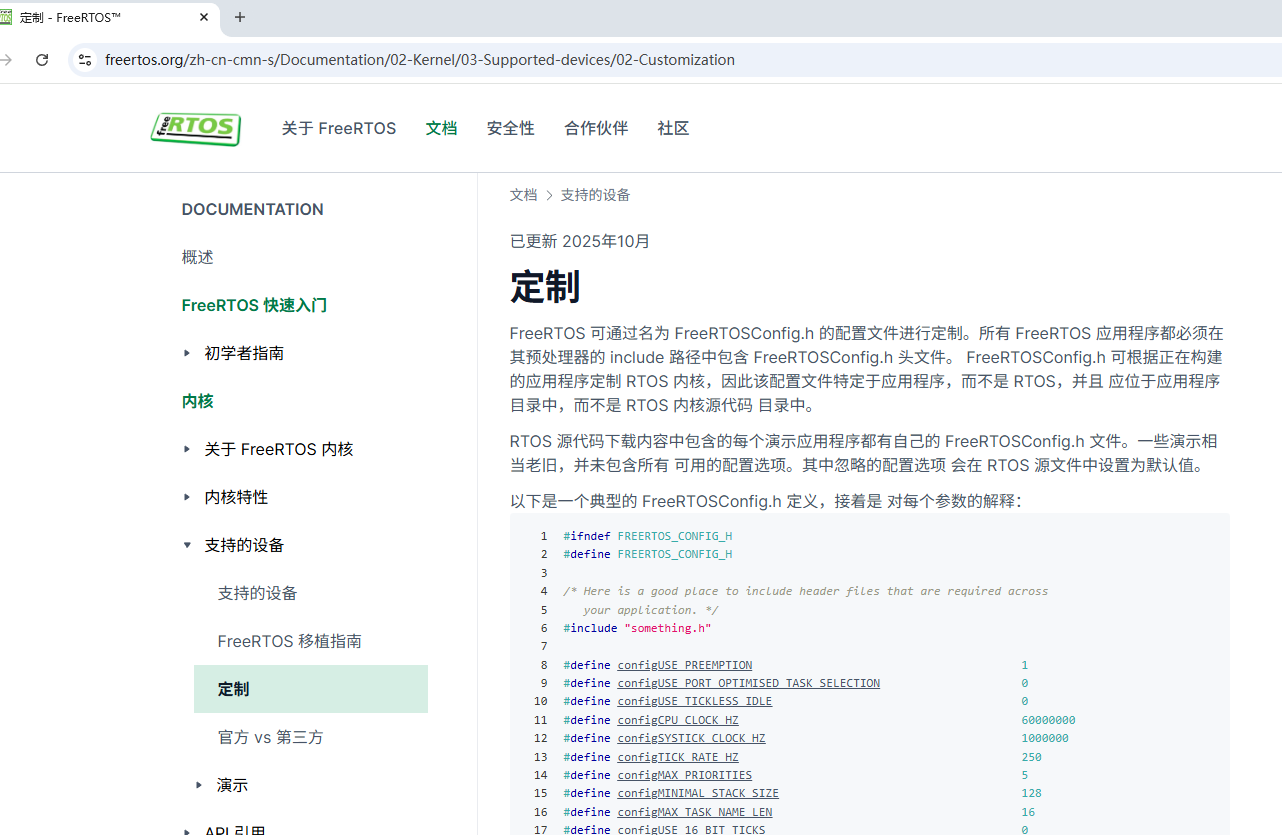Image resolution: width=1282 pixels, height=835 pixels.
Task: Expand the 演示 arrow
Action: click(200, 785)
